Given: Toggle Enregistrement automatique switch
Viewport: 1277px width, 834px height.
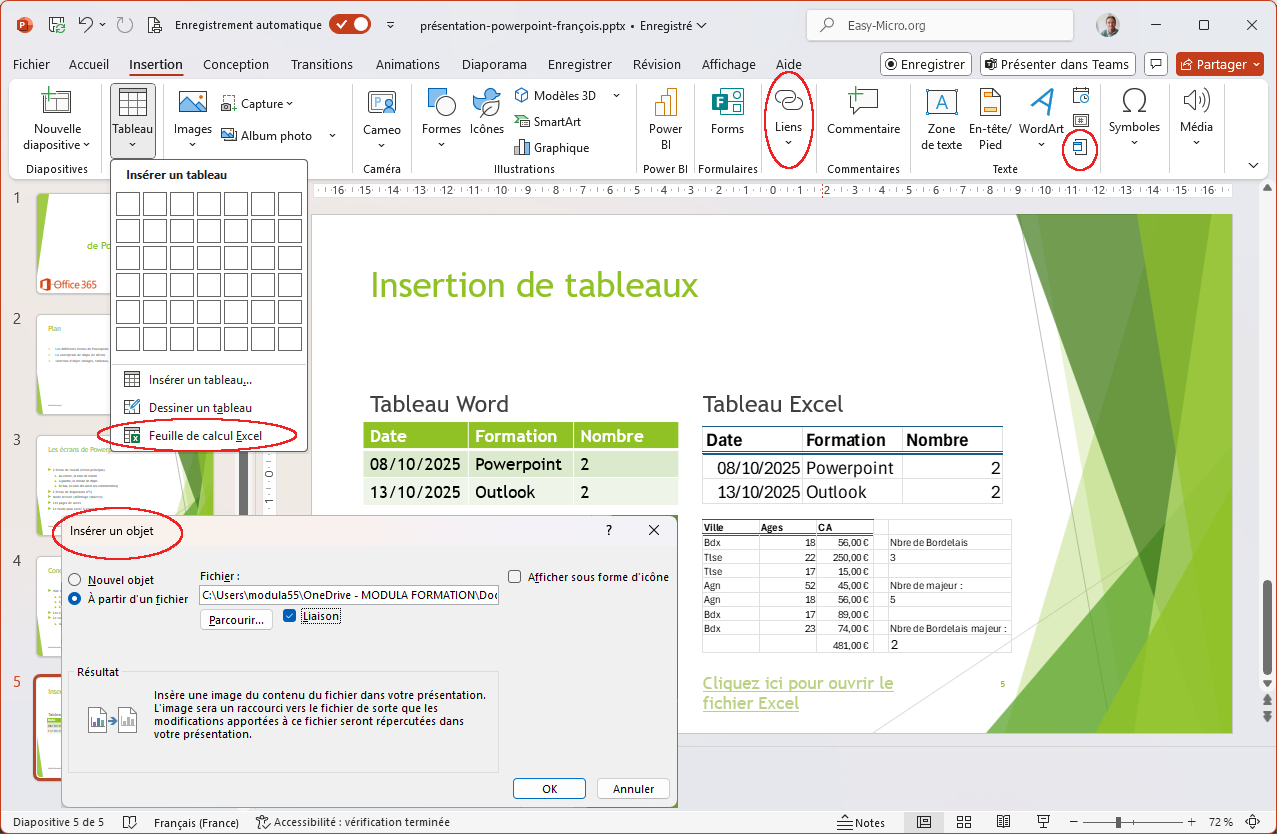Looking at the screenshot, I should tap(350, 25).
